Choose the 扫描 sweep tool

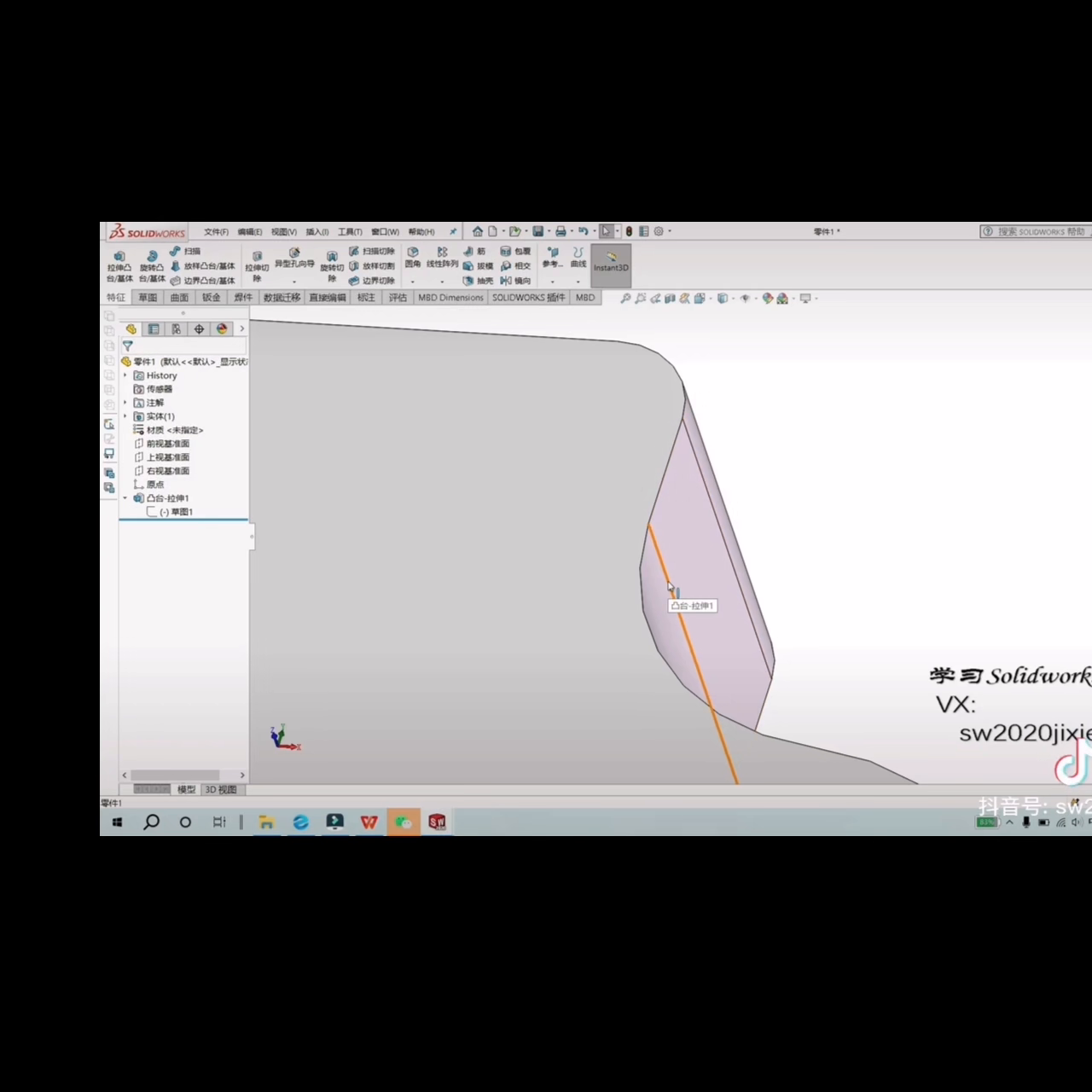click(x=185, y=252)
